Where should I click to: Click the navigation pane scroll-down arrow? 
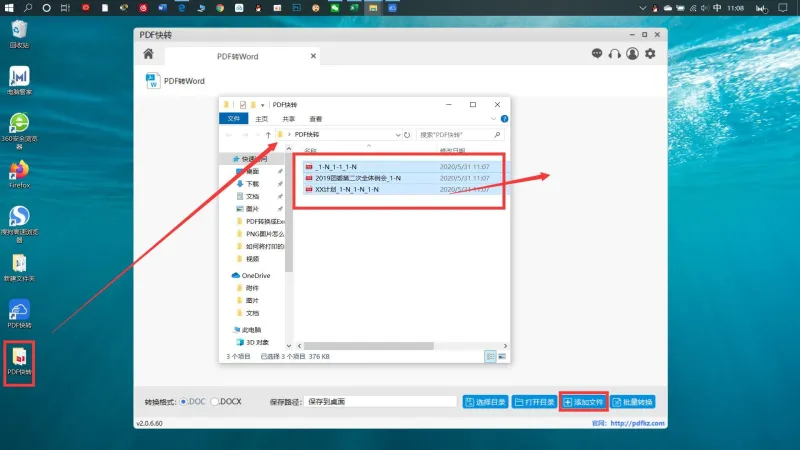pos(289,346)
